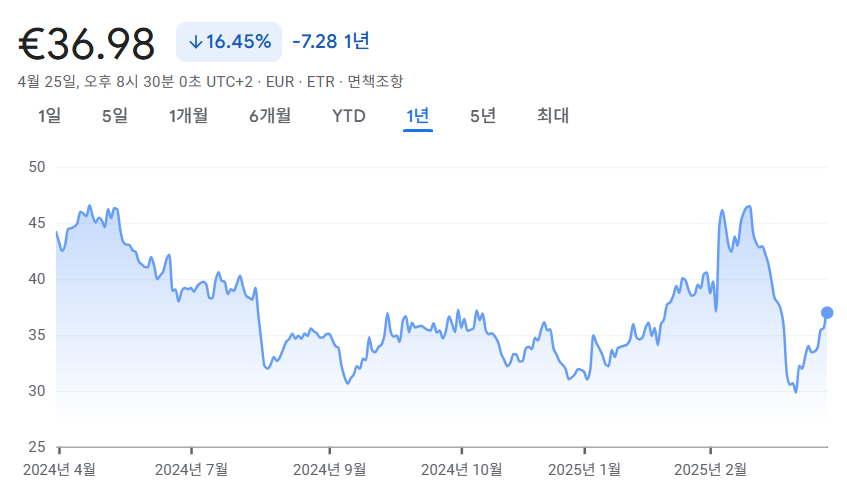Viewport: 847px width, 500px height.
Task: Click the €36.98 price value
Action: 86,43
